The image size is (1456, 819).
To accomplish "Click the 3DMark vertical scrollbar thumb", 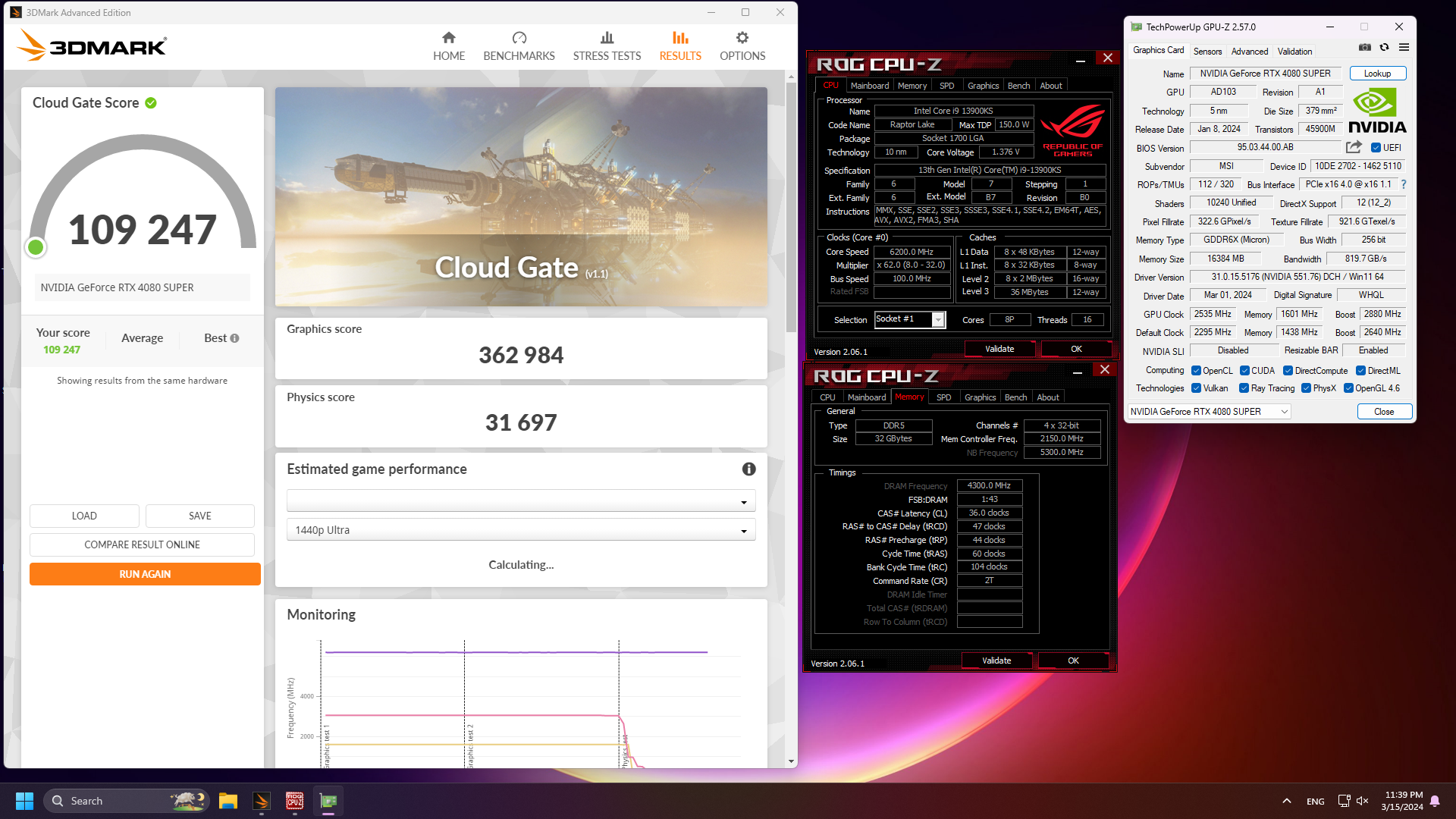I will [x=791, y=206].
